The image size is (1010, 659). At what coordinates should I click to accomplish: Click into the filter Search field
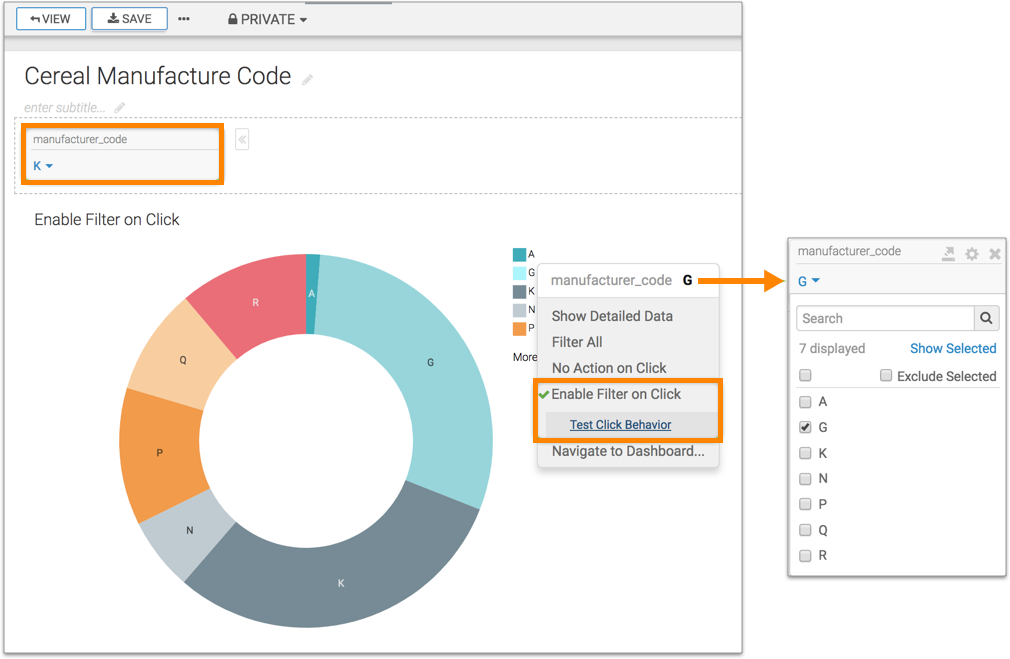tap(885, 318)
